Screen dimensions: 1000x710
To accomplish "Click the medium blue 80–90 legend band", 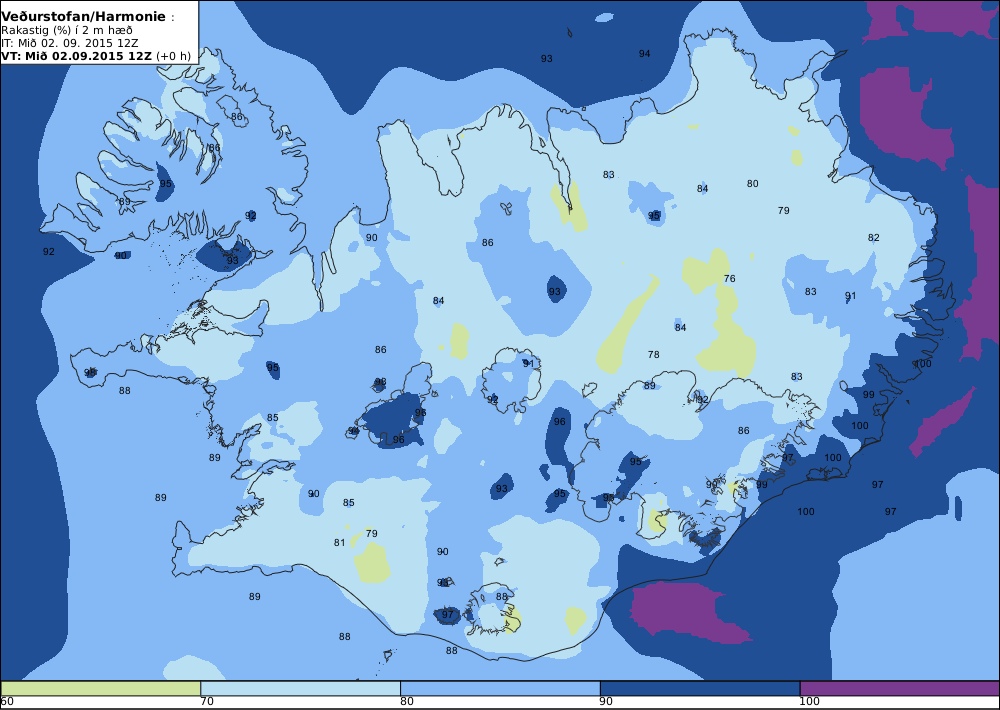I will (x=500, y=688).
